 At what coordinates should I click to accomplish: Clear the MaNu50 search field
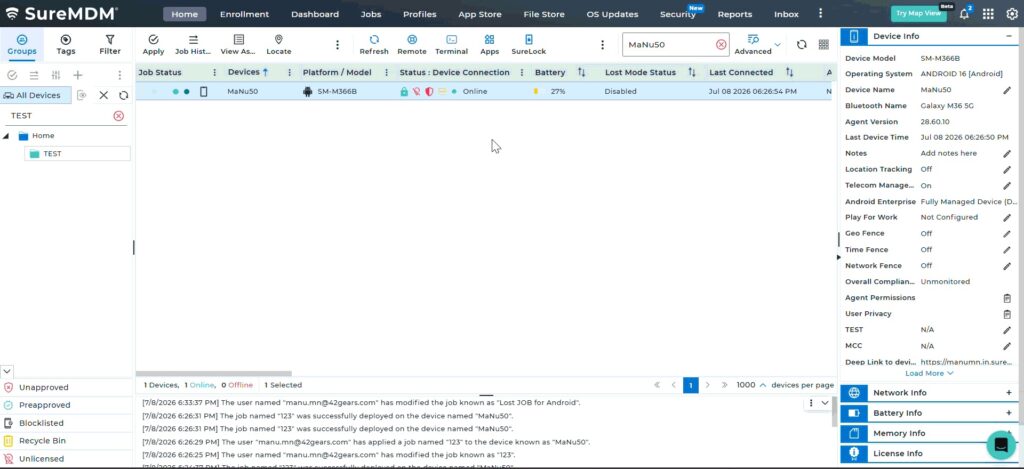(721, 44)
